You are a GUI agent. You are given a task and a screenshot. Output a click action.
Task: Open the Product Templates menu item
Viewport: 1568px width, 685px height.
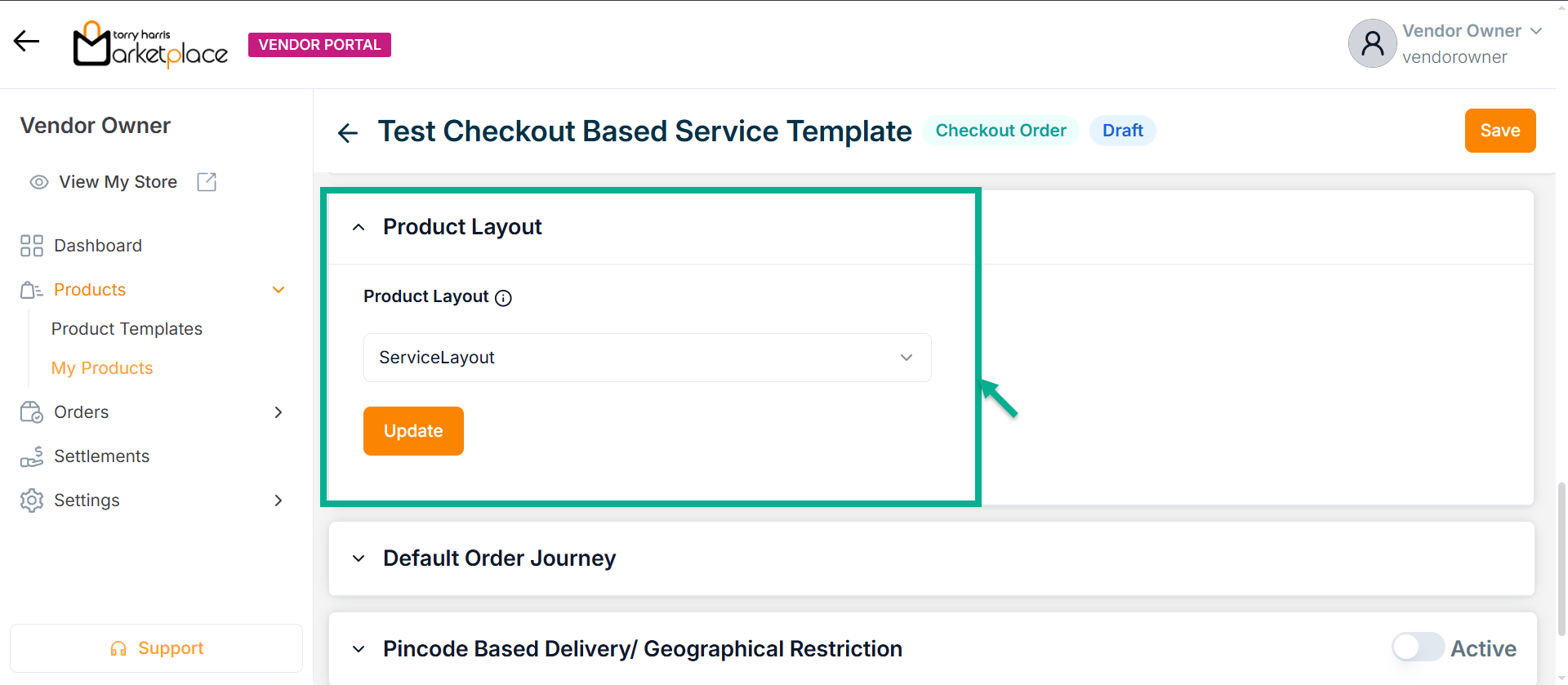[x=127, y=329]
